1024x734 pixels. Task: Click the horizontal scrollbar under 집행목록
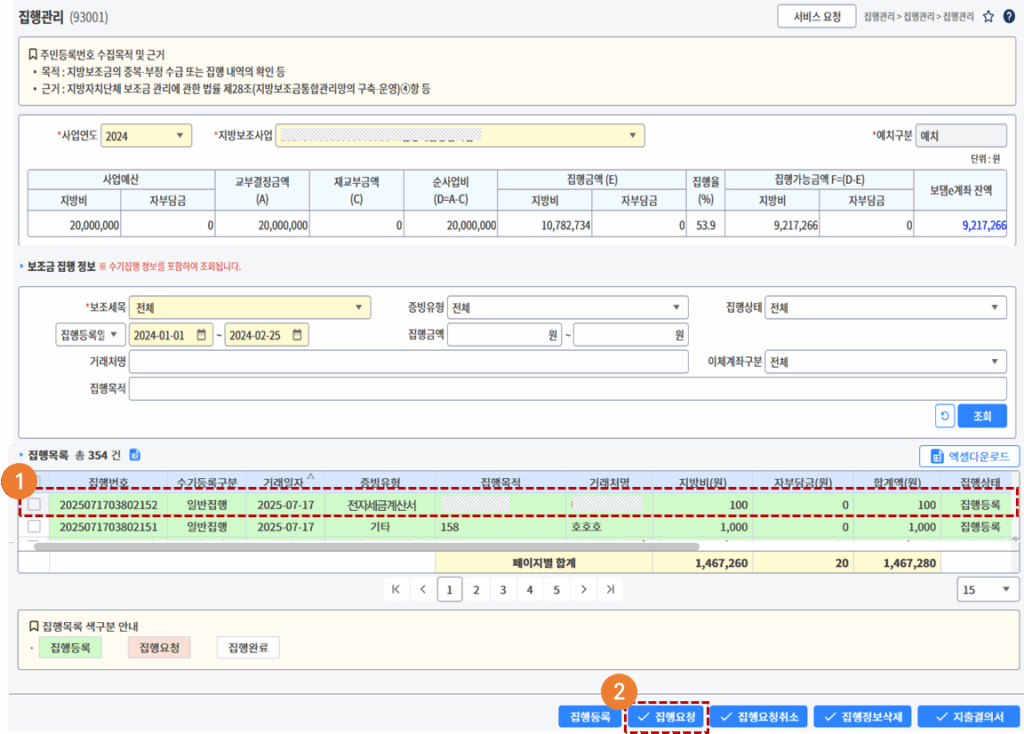pyautogui.click(x=366, y=547)
